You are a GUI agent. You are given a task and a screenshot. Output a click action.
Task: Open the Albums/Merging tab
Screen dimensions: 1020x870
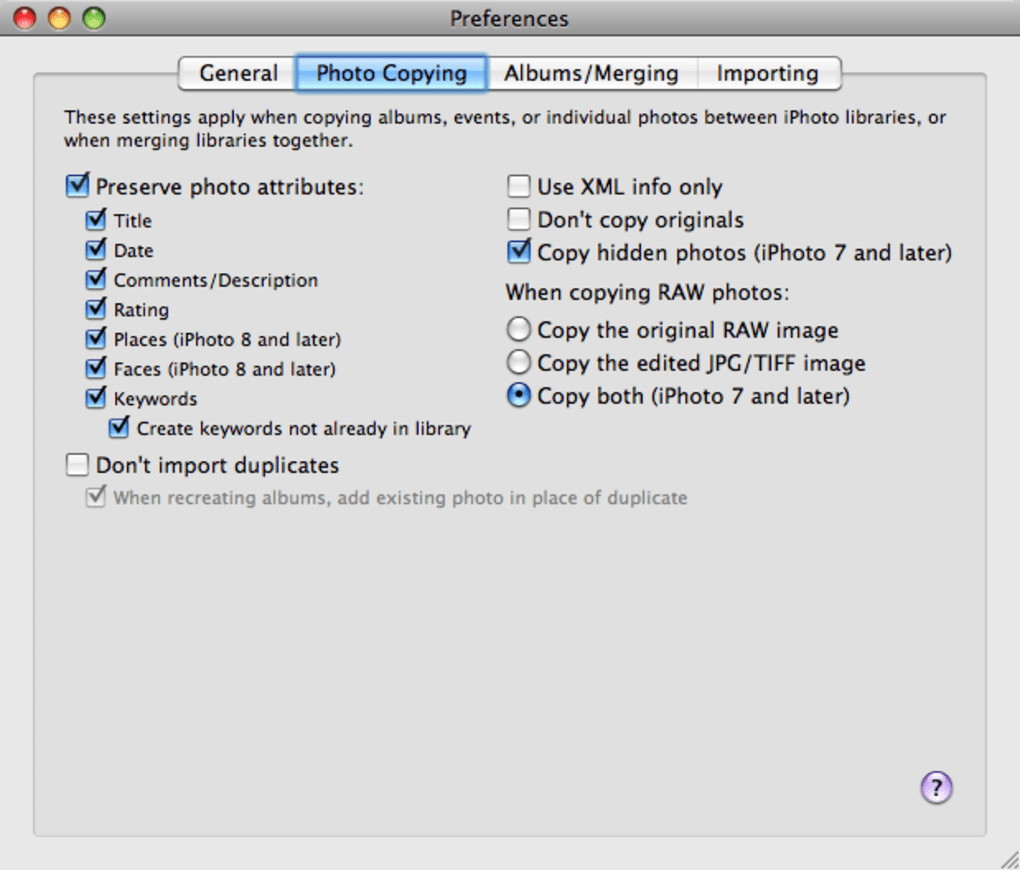click(590, 73)
